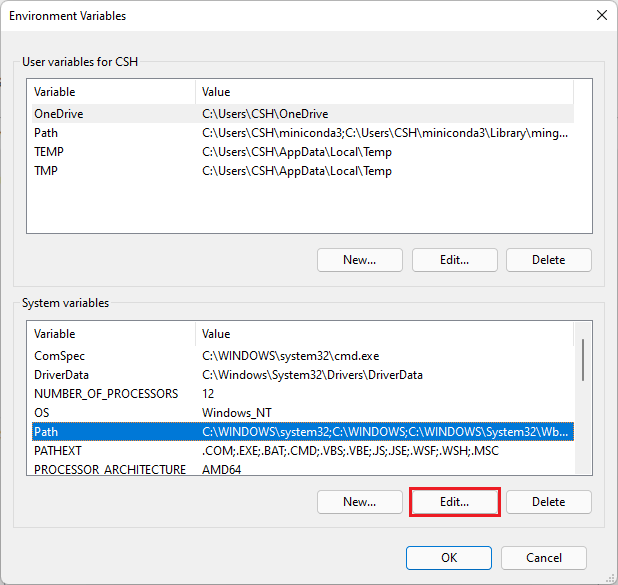Dismiss dialog with Cancel button
The width and height of the screenshot is (618, 585).
[544, 558]
